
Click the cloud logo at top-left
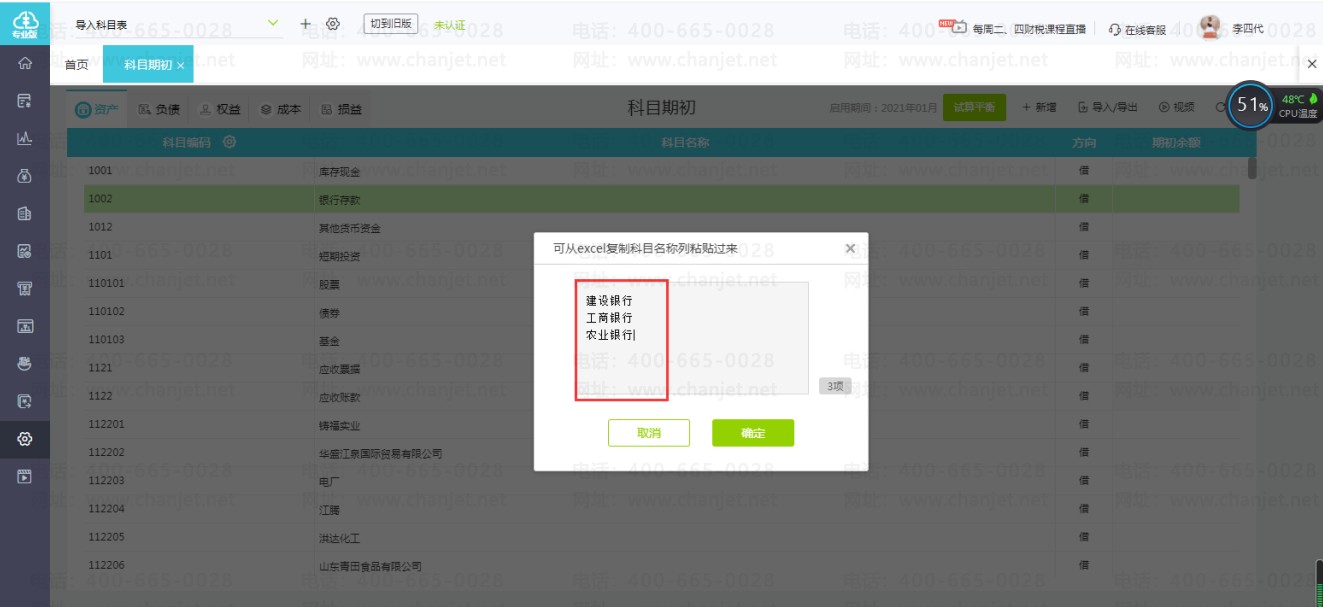click(x=25, y=22)
